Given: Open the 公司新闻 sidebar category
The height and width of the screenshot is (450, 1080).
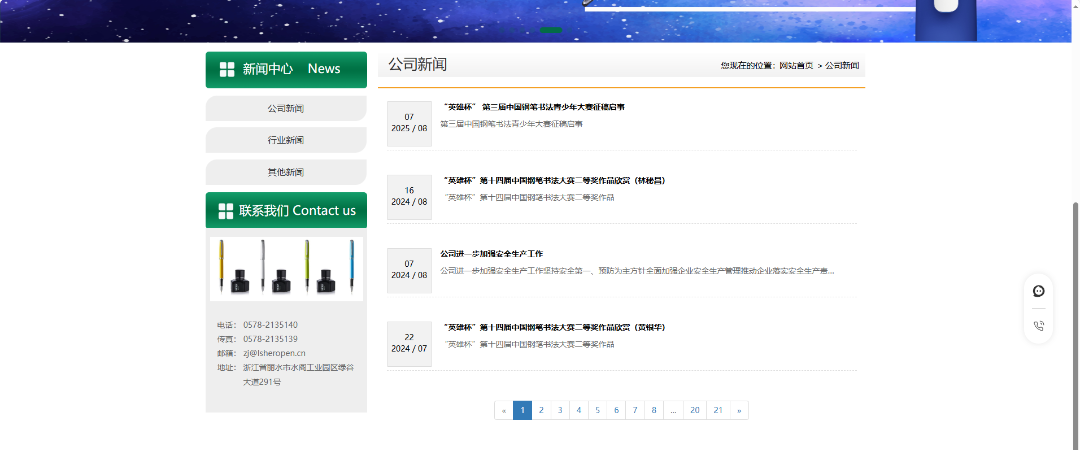Looking at the screenshot, I should coord(286,108).
